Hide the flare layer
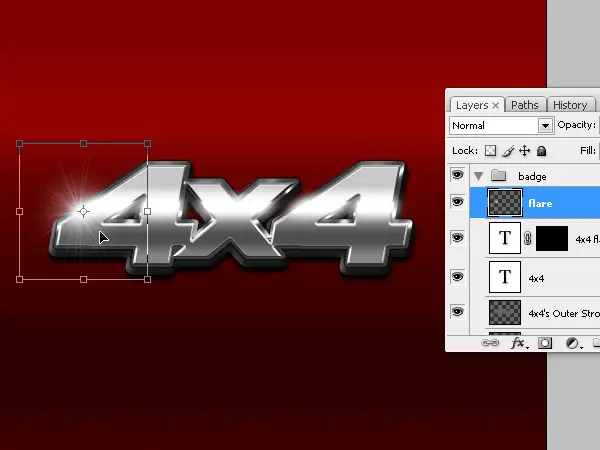 (457, 202)
